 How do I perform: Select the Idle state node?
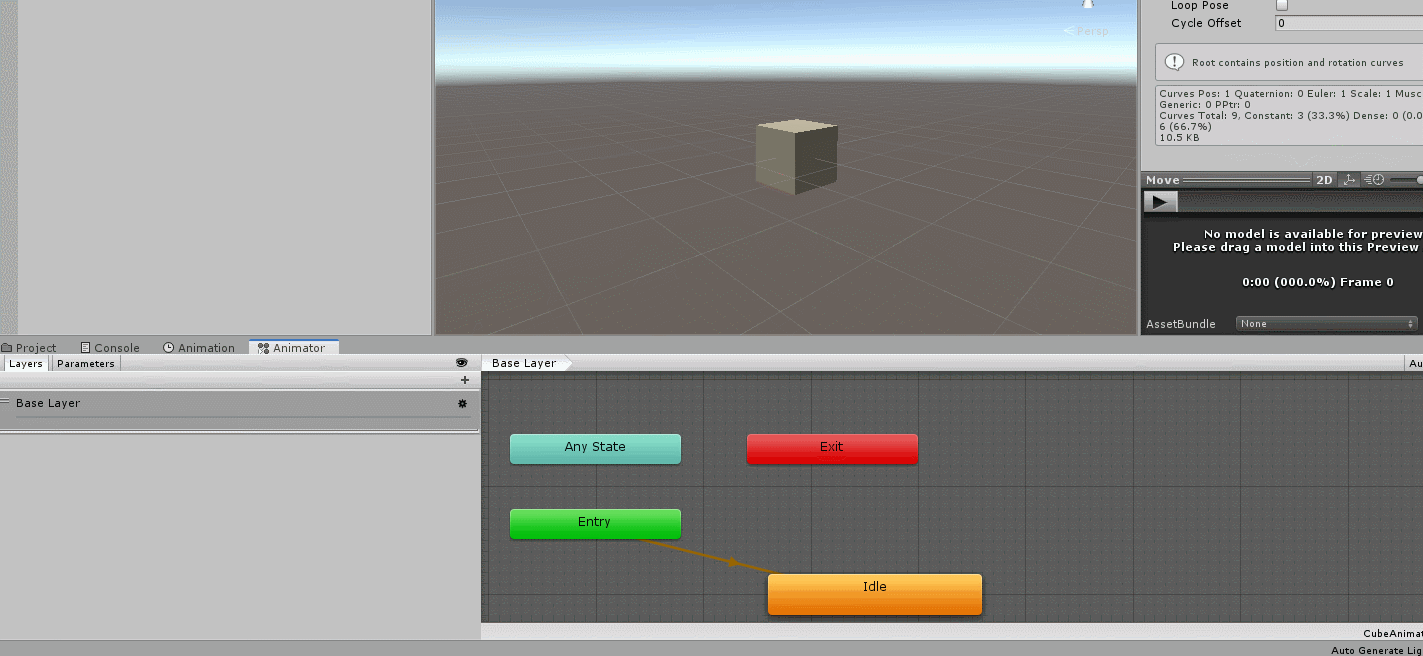[x=874, y=594]
